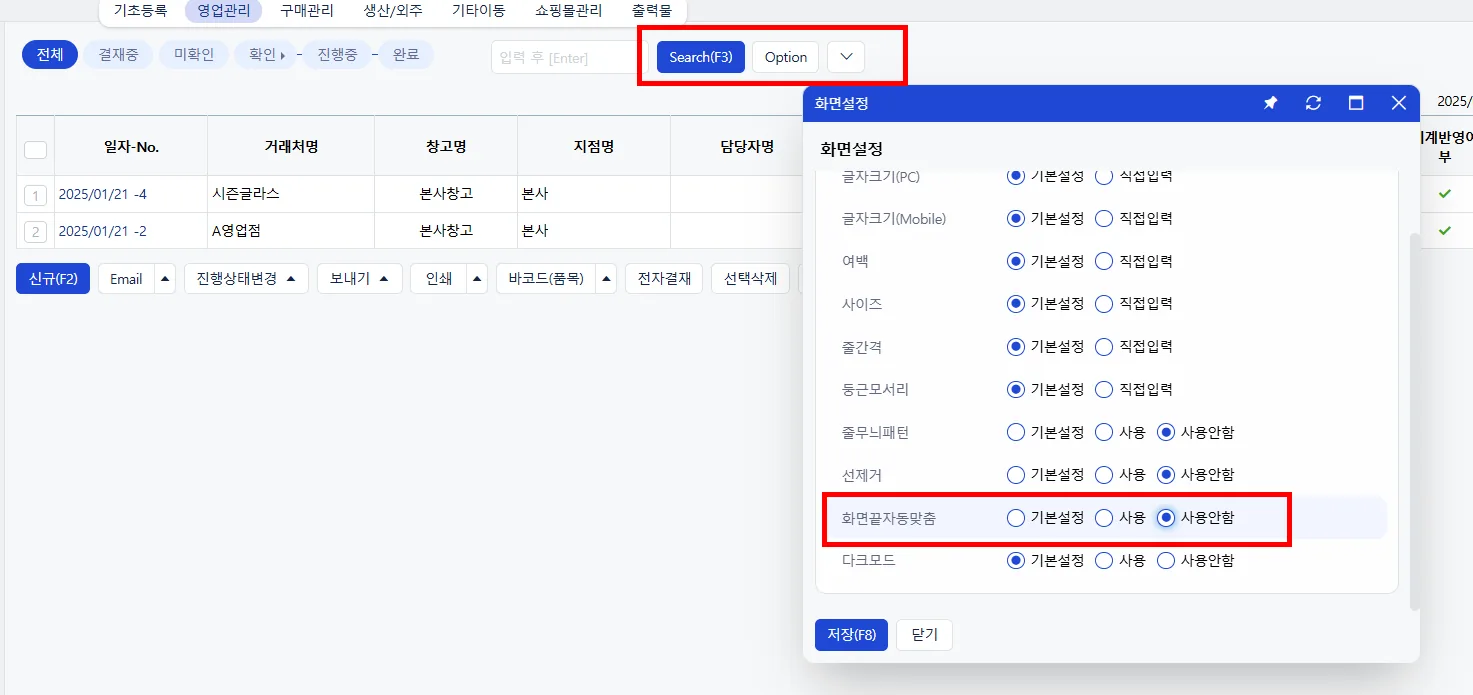Switch to 진행중 status tab
1473x695 pixels.
[337, 55]
